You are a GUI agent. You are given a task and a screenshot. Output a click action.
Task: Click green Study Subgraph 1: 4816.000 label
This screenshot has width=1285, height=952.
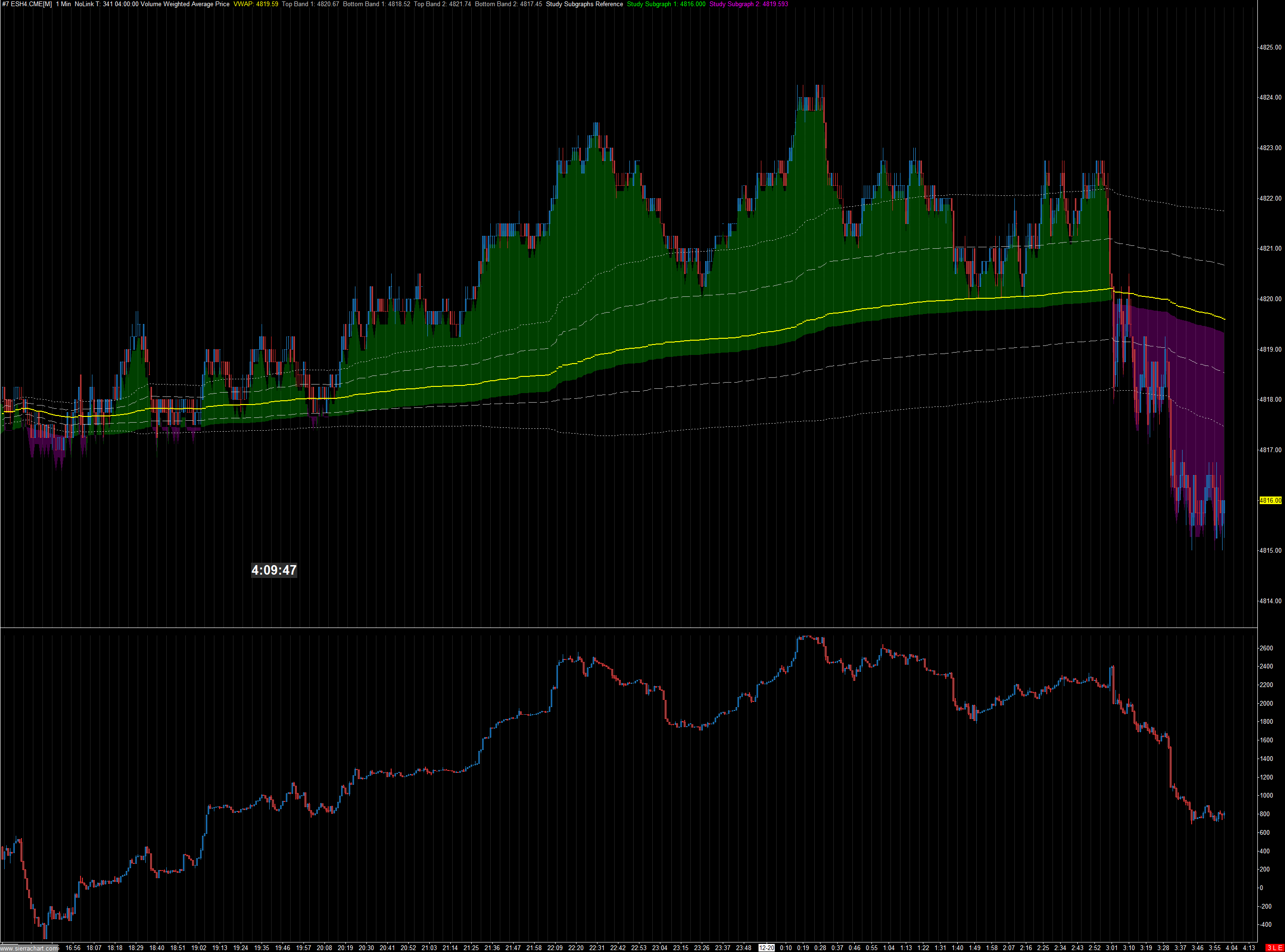point(666,4)
